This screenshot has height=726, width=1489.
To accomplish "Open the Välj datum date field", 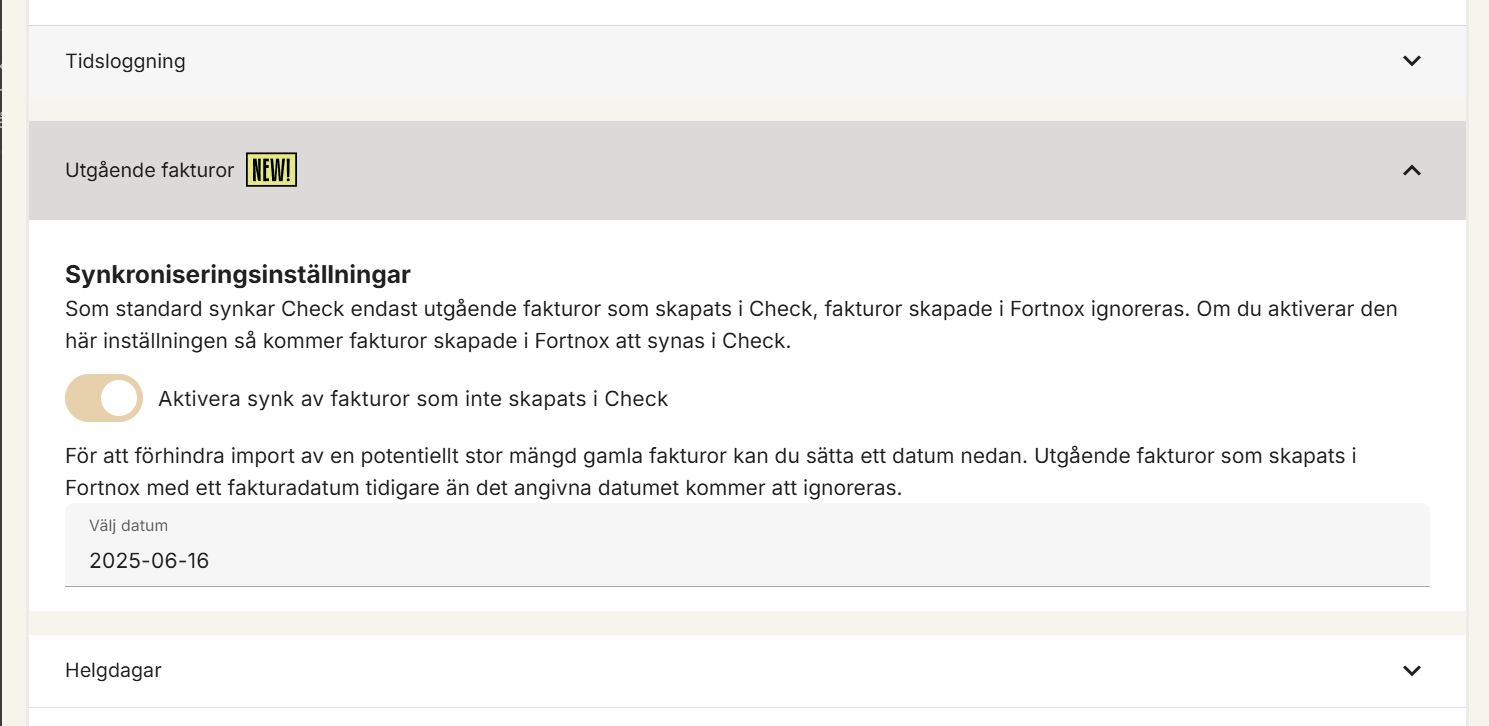I will point(747,545).
